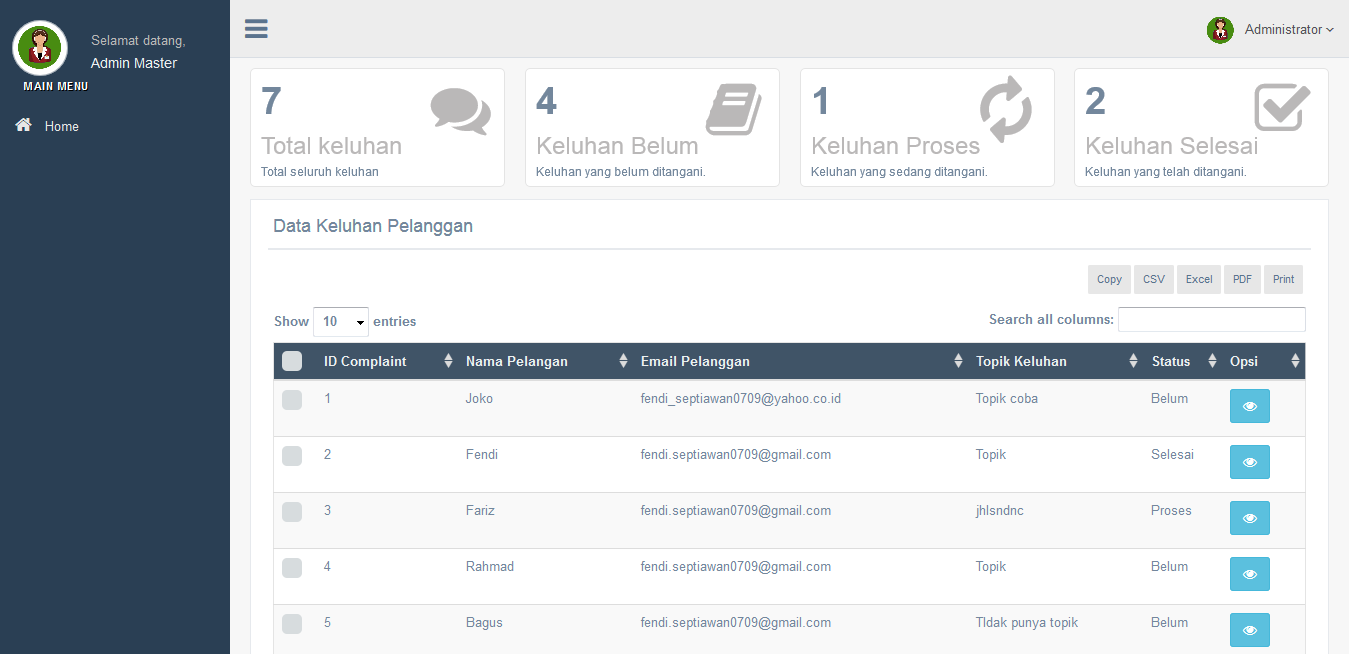Open Joko's yahoo.co.id email link
This screenshot has height=654, width=1349.
tap(740, 398)
